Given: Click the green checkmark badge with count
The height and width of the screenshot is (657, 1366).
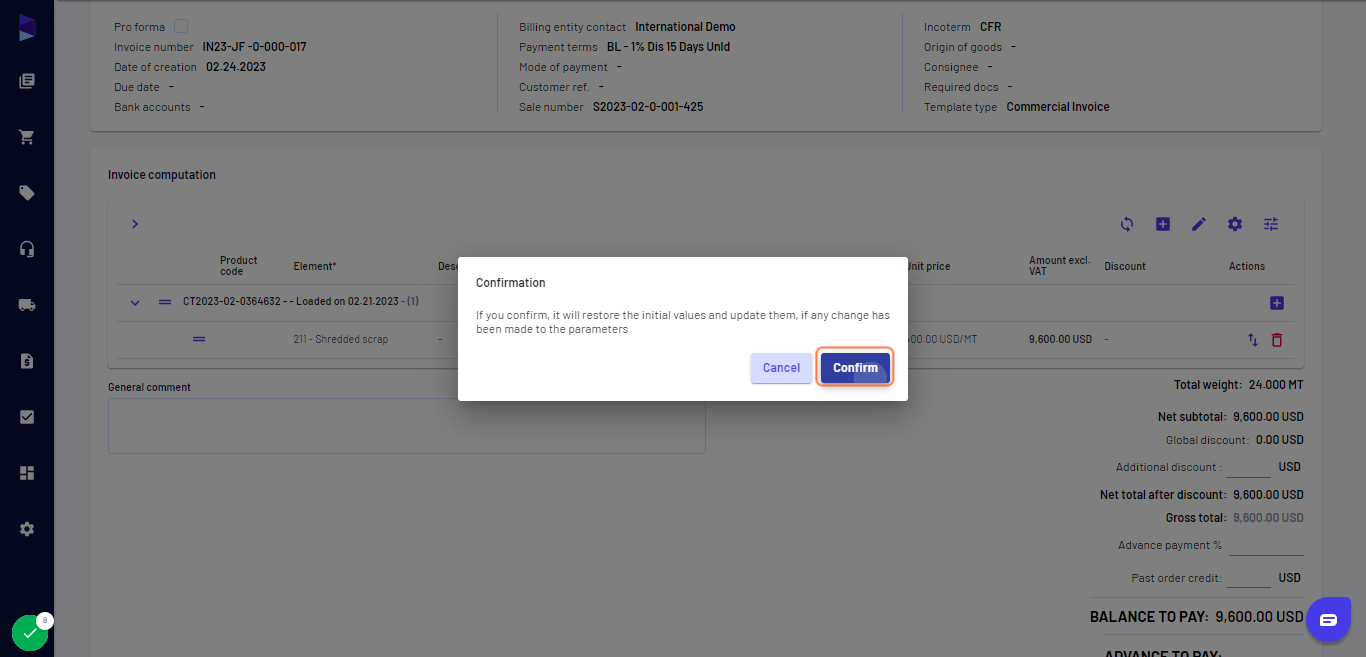Looking at the screenshot, I should coord(30,632).
